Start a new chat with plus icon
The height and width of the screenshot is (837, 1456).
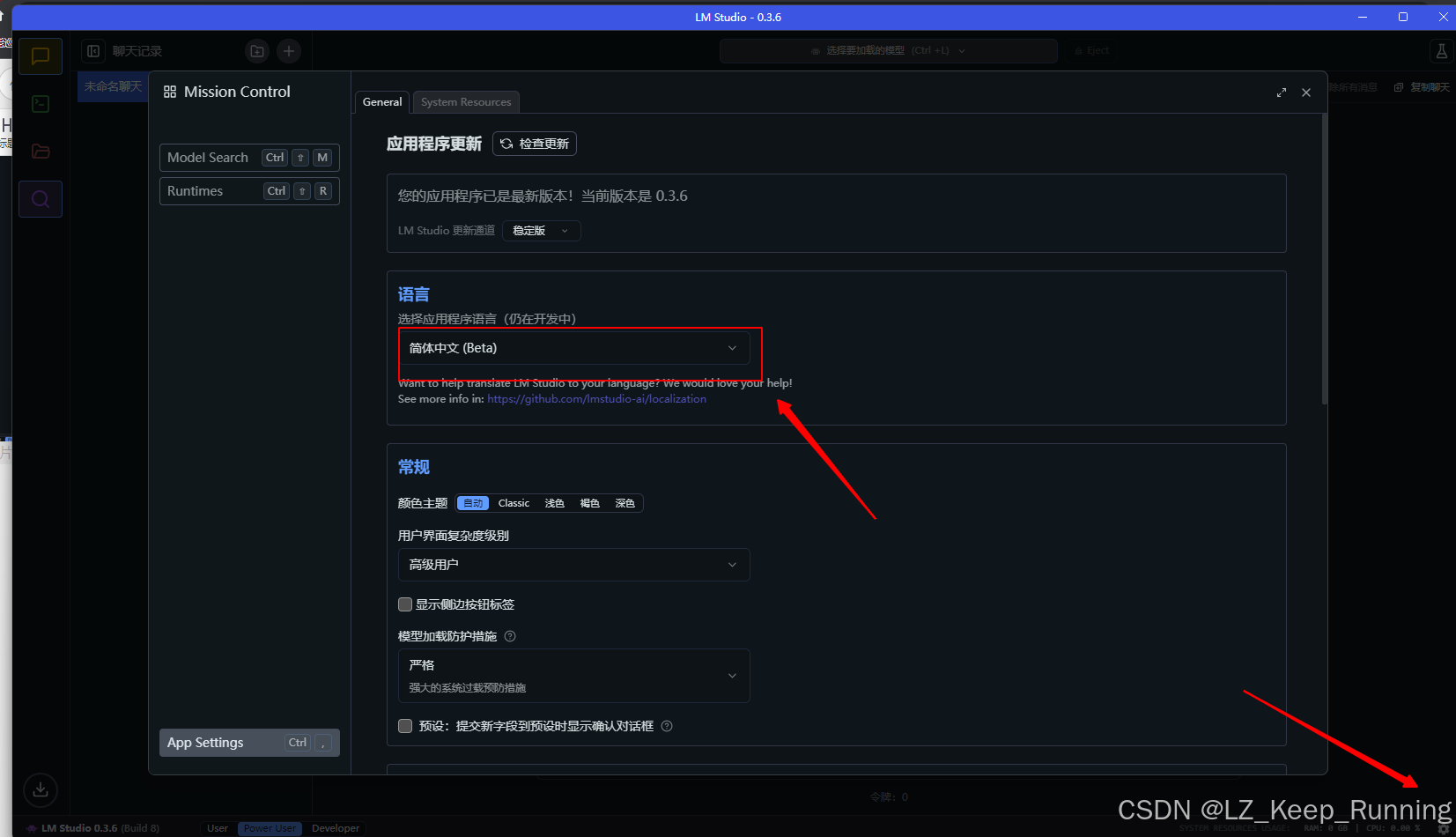289,51
